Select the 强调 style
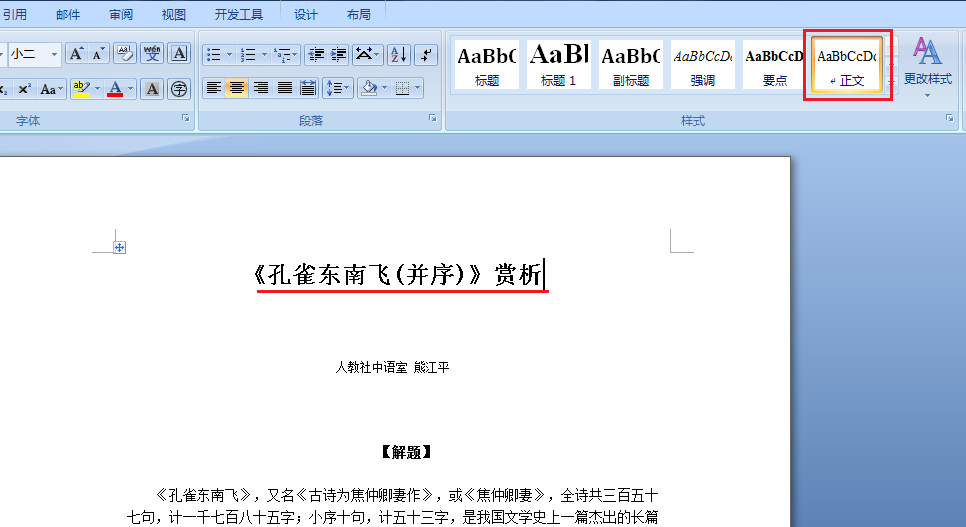The width and height of the screenshot is (966, 527). click(x=702, y=64)
